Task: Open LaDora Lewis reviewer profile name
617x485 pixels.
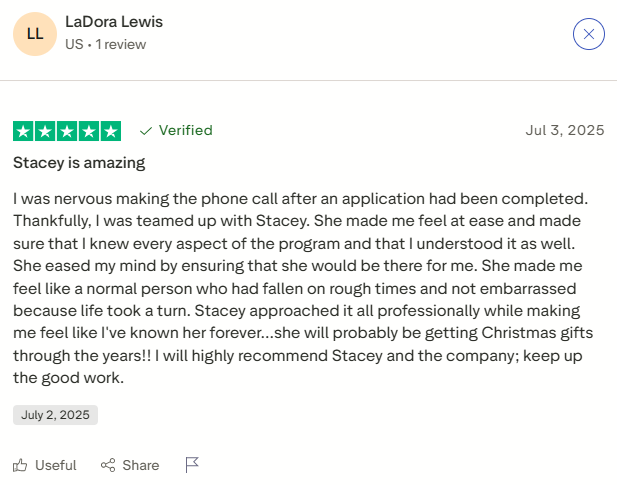Action: click(x=113, y=22)
